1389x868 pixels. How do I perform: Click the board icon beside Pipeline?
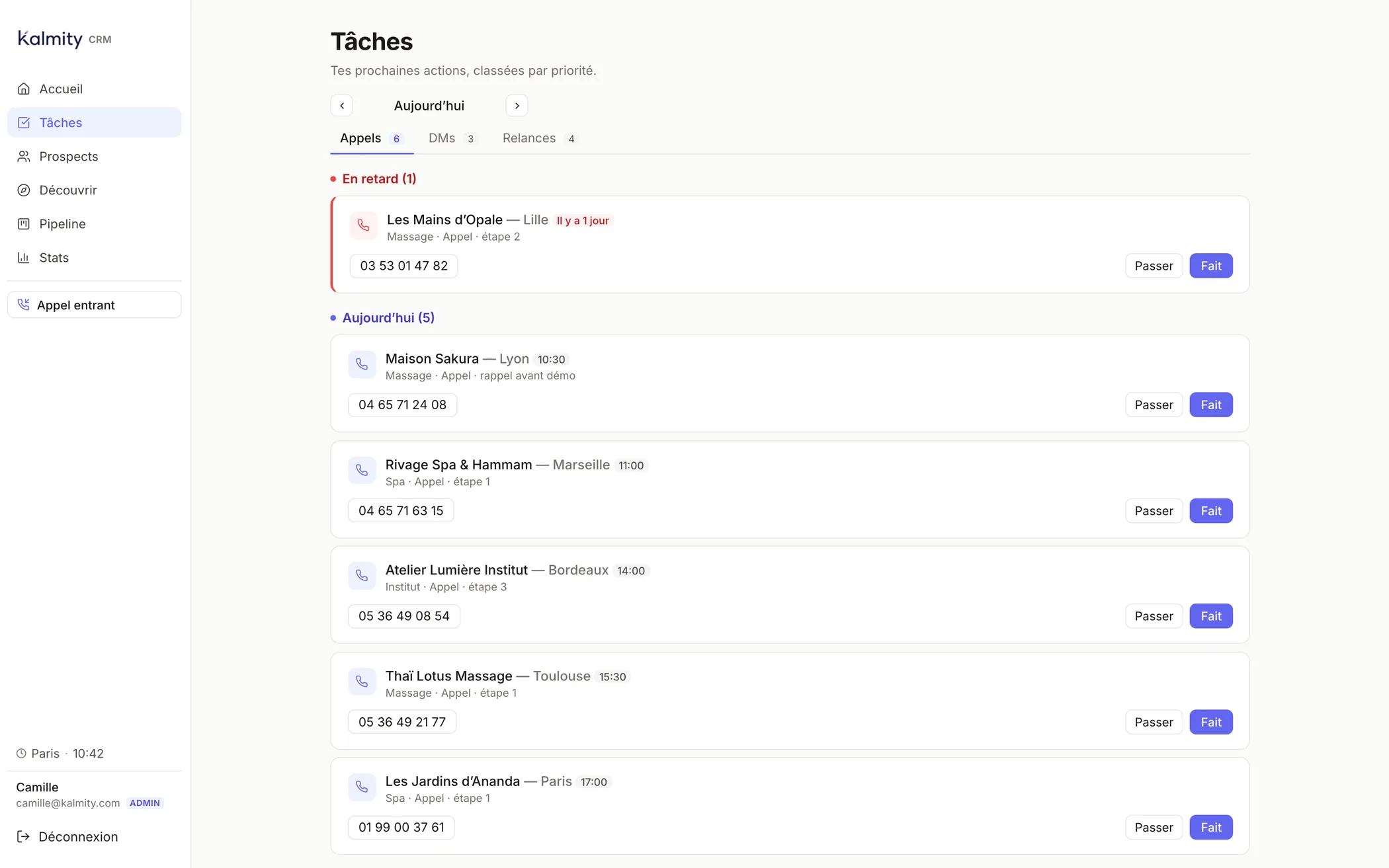[x=24, y=223]
